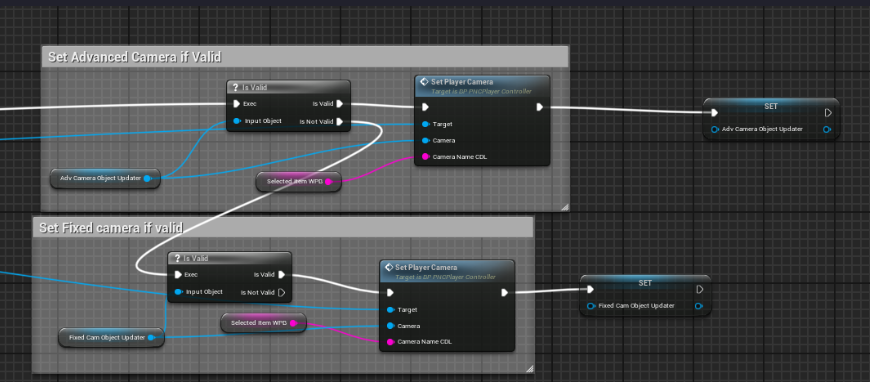Click the resize handle of the Set Advanced Camera comment box
Viewport: 870px width, 382px height.
564,207
